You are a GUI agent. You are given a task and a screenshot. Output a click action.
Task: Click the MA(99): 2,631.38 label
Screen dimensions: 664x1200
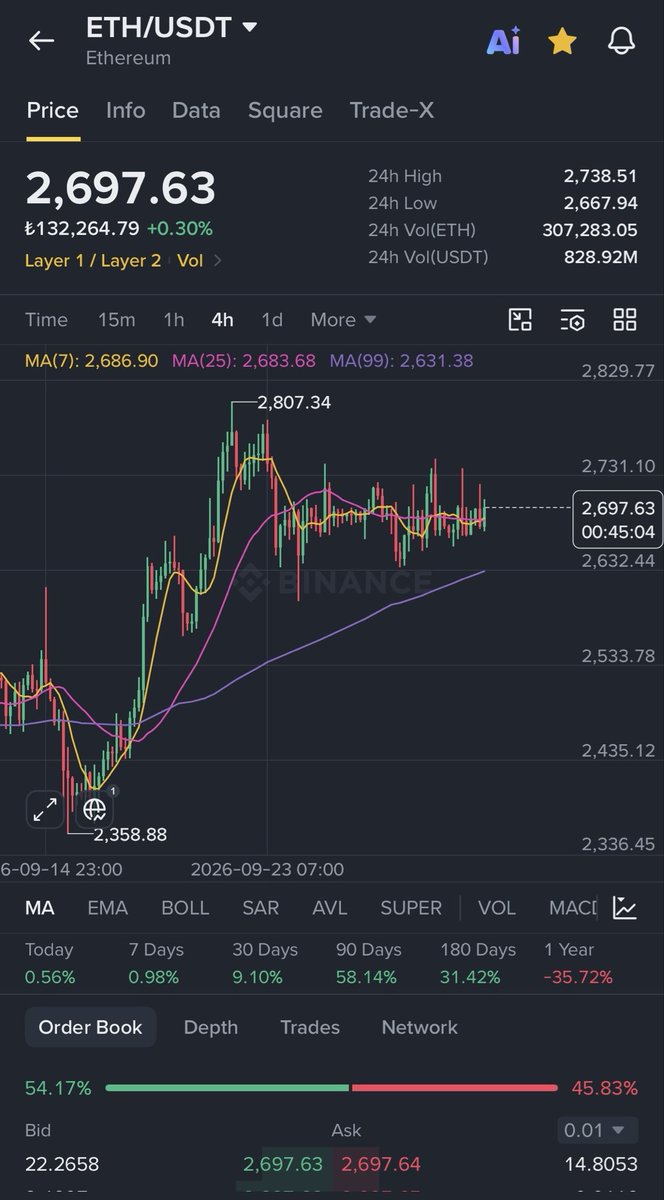click(402, 361)
